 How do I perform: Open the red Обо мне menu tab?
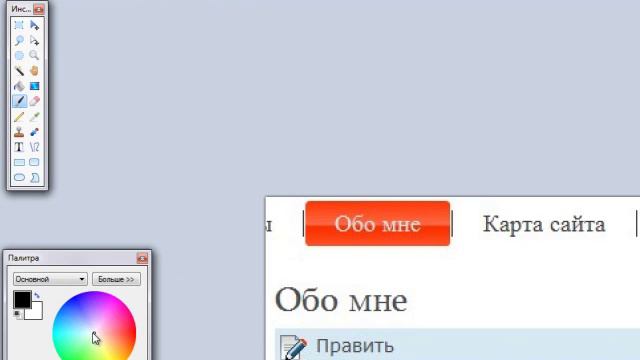[x=378, y=224]
